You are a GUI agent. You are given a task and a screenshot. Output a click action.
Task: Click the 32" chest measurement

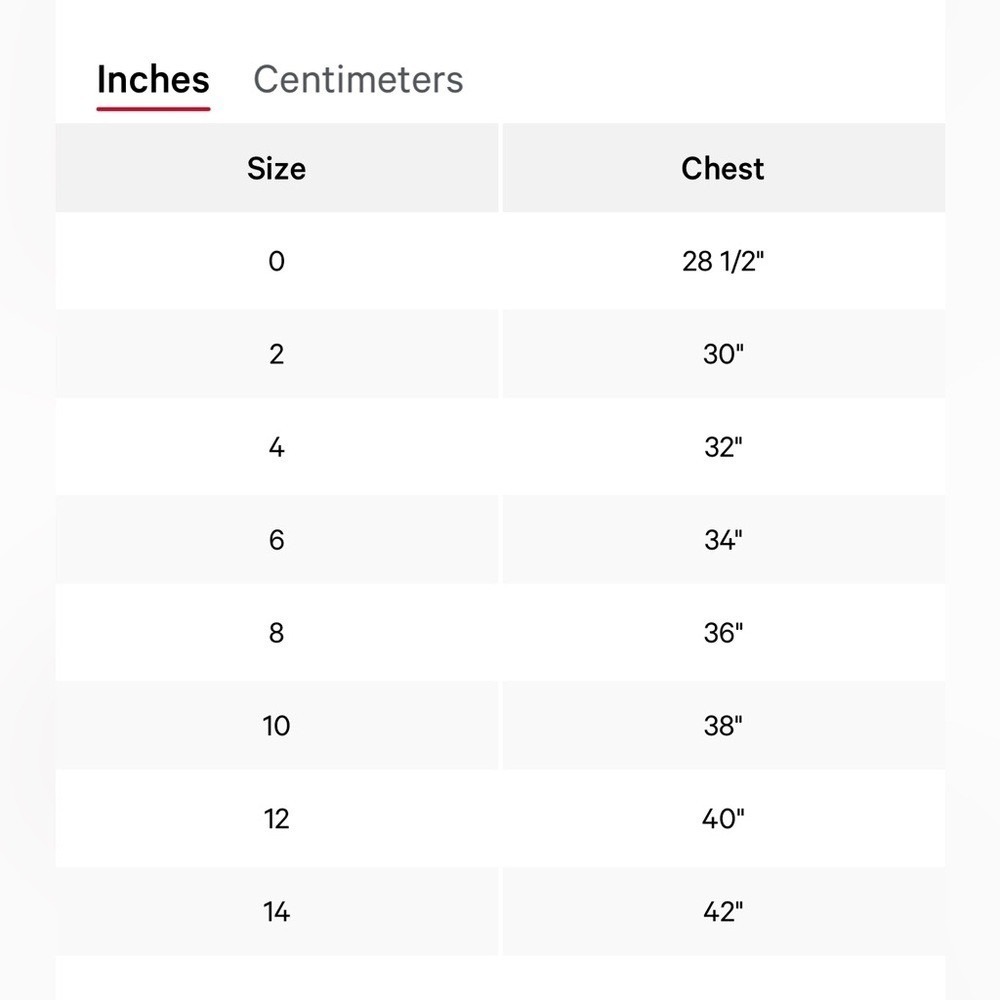[x=723, y=446]
